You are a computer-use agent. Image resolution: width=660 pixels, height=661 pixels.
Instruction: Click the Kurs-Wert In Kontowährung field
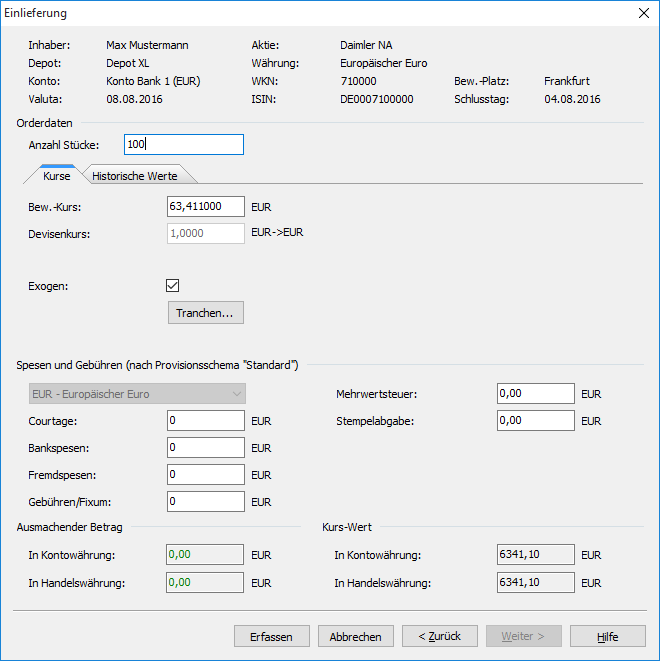tap(535, 555)
